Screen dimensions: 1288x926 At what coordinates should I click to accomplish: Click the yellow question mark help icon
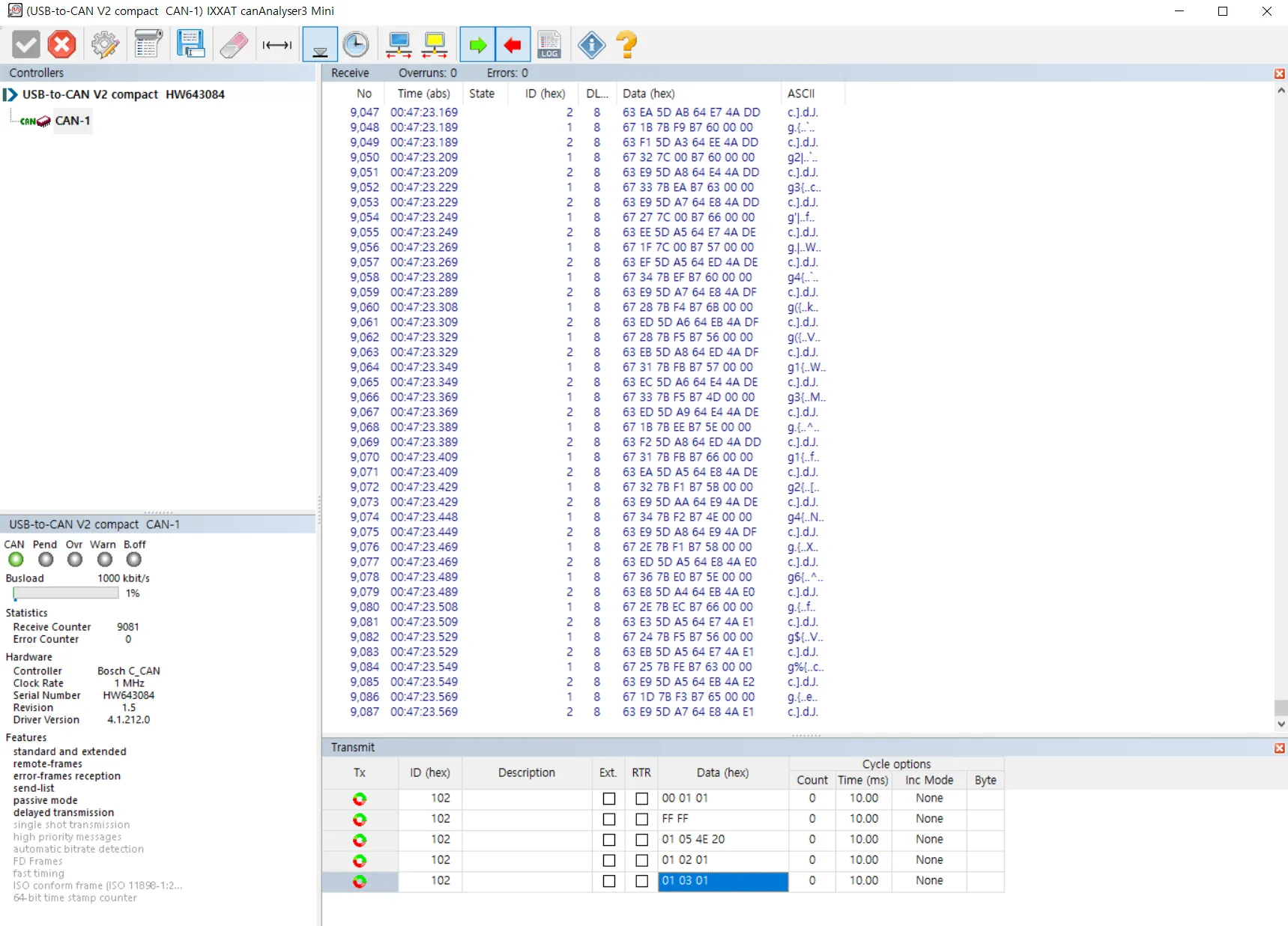(627, 45)
